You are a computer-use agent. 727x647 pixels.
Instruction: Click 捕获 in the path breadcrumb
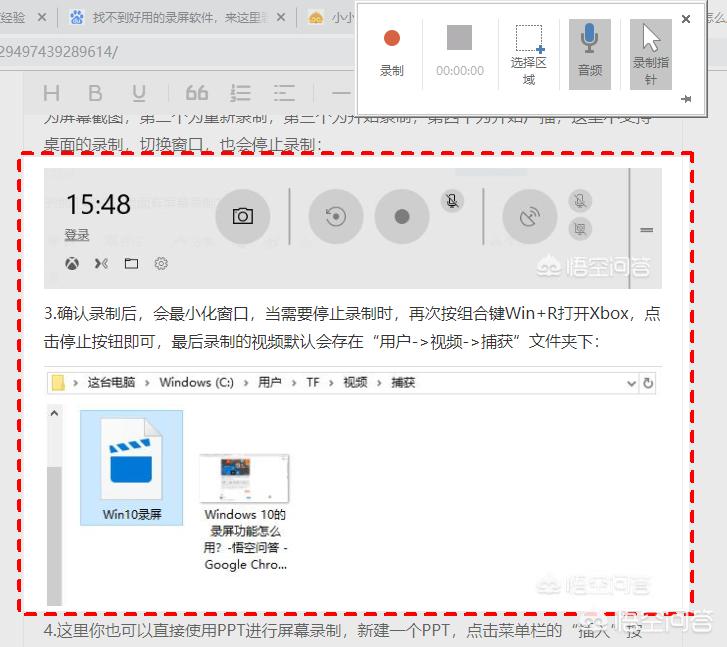(403, 383)
